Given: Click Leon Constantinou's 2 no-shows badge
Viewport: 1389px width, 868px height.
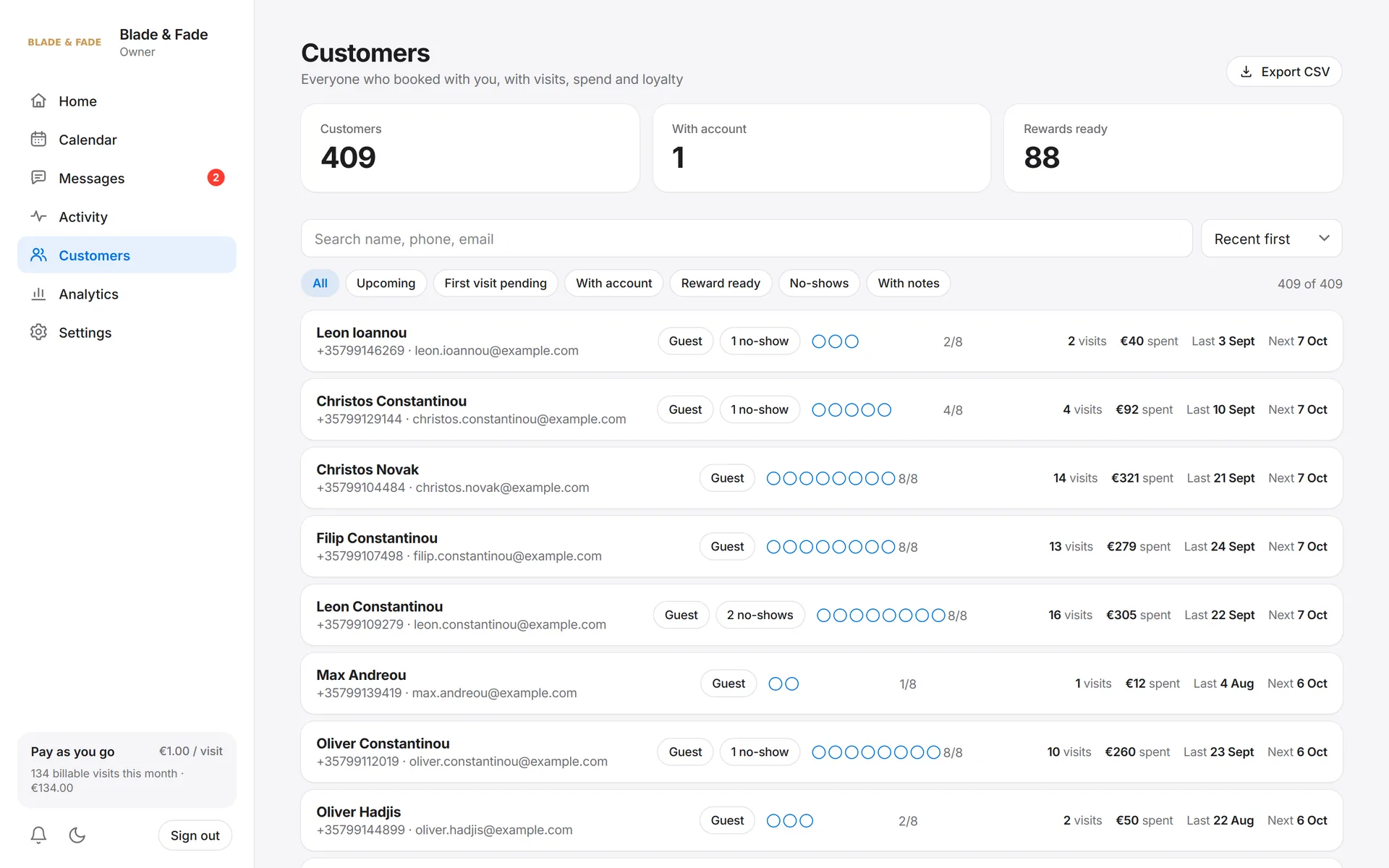Looking at the screenshot, I should [760, 616].
